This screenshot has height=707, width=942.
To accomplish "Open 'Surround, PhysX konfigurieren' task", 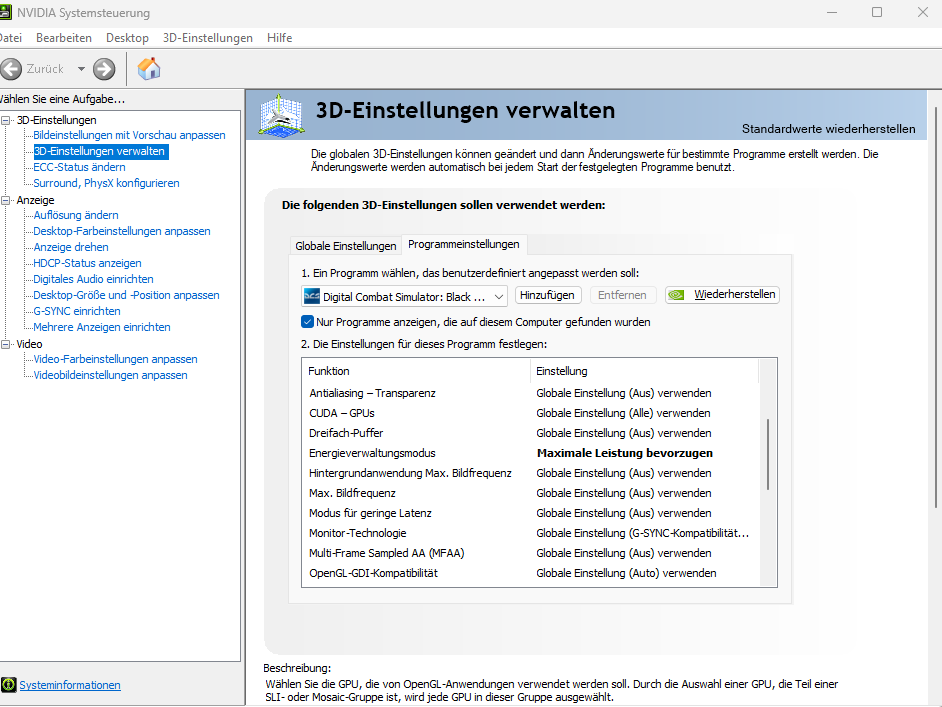I will 106,183.
